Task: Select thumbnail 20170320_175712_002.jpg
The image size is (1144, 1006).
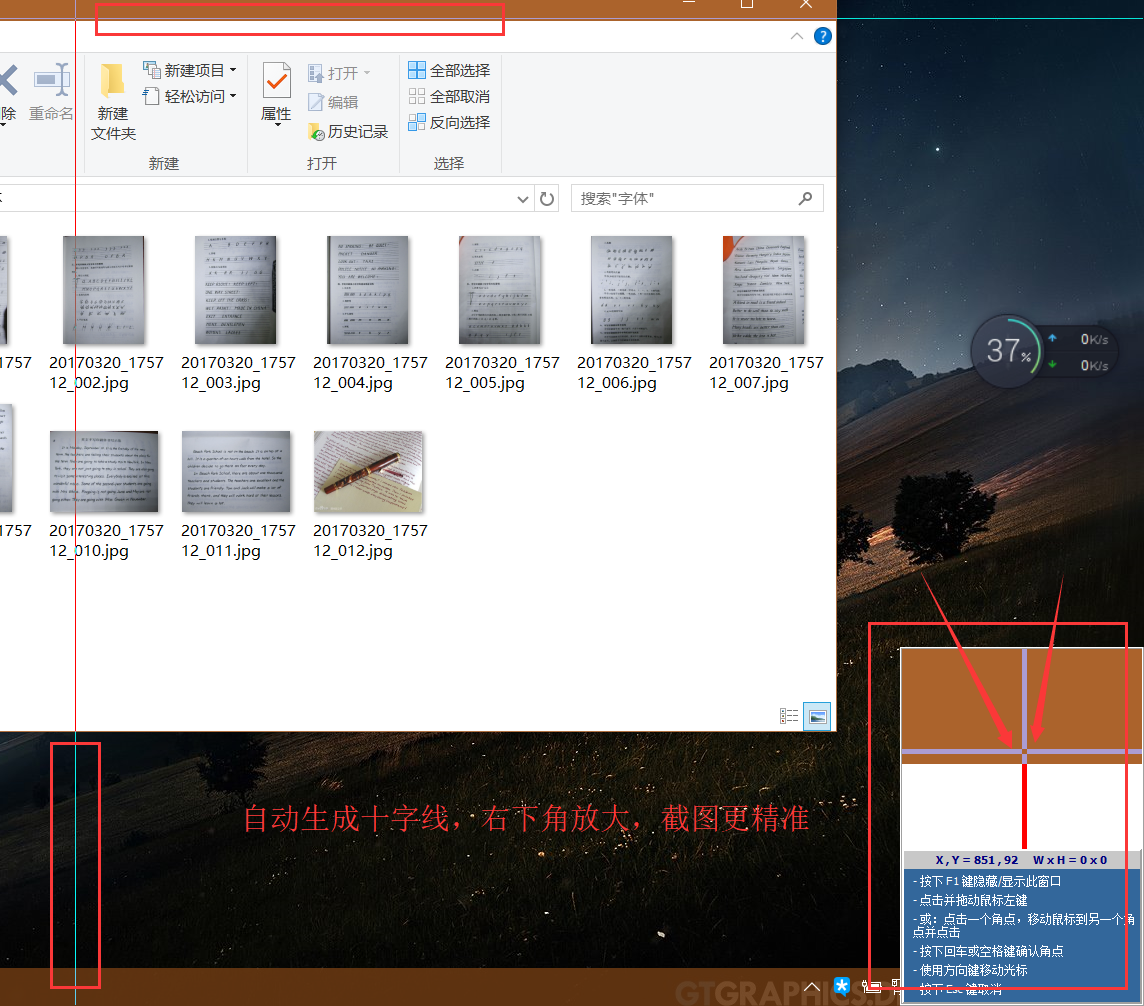Action: pos(104,290)
